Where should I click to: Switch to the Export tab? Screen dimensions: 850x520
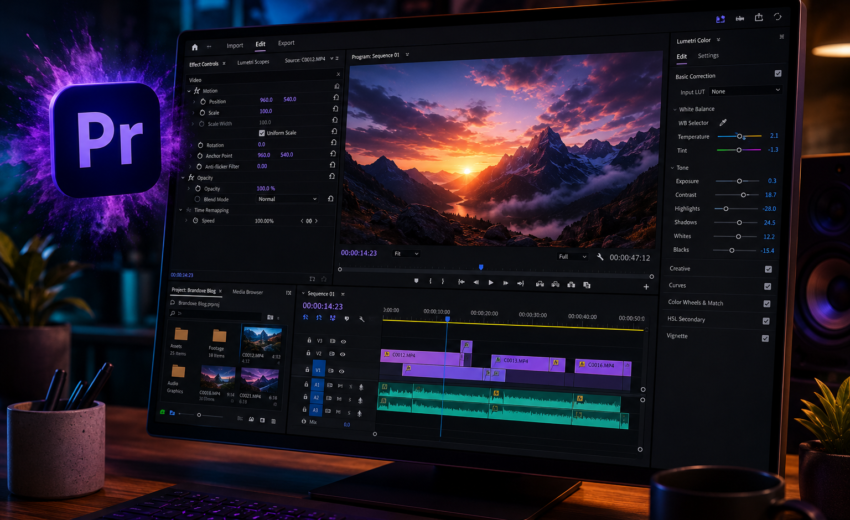pos(286,43)
